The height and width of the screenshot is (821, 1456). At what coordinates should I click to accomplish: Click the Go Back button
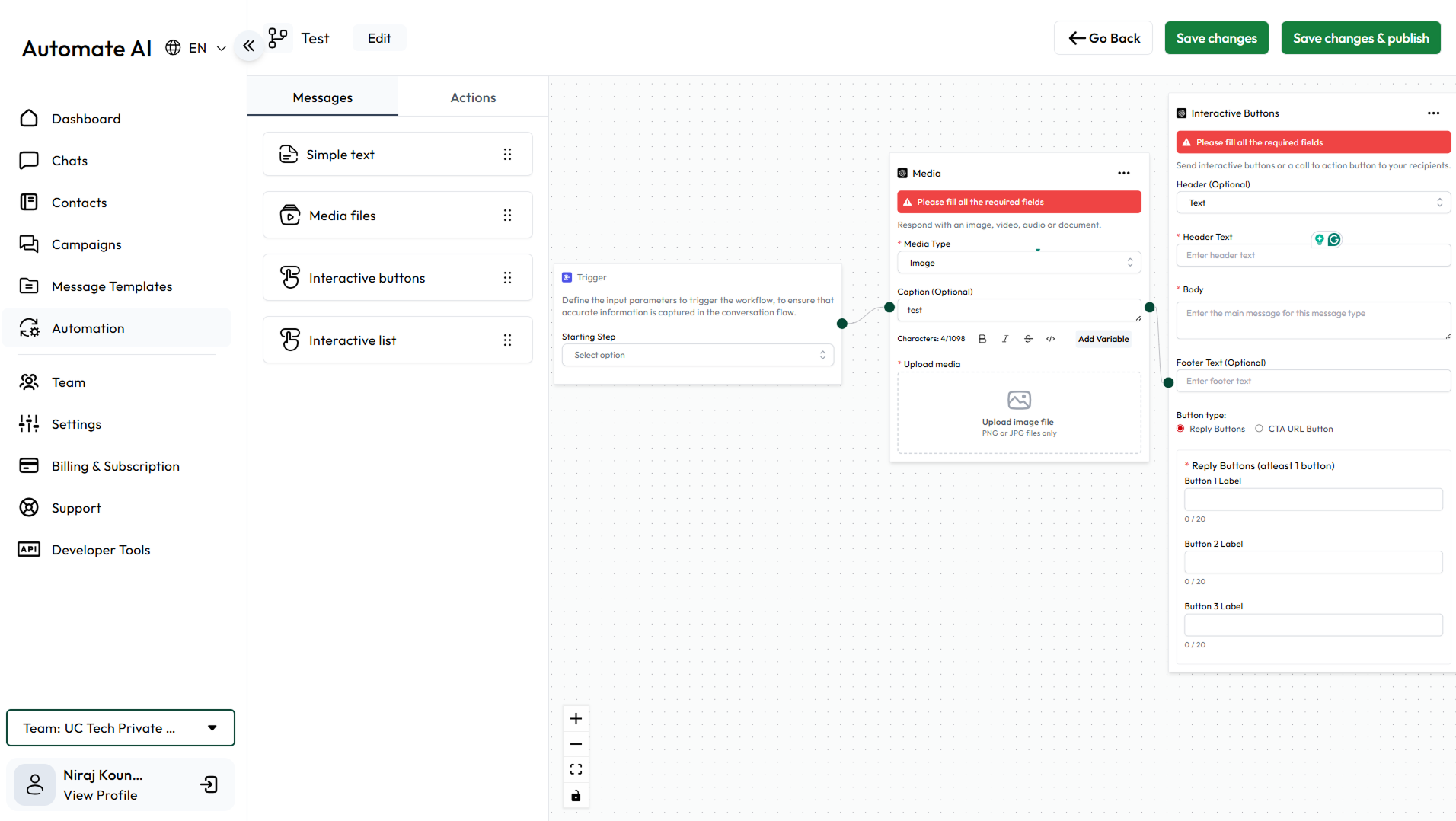tap(1103, 38)
